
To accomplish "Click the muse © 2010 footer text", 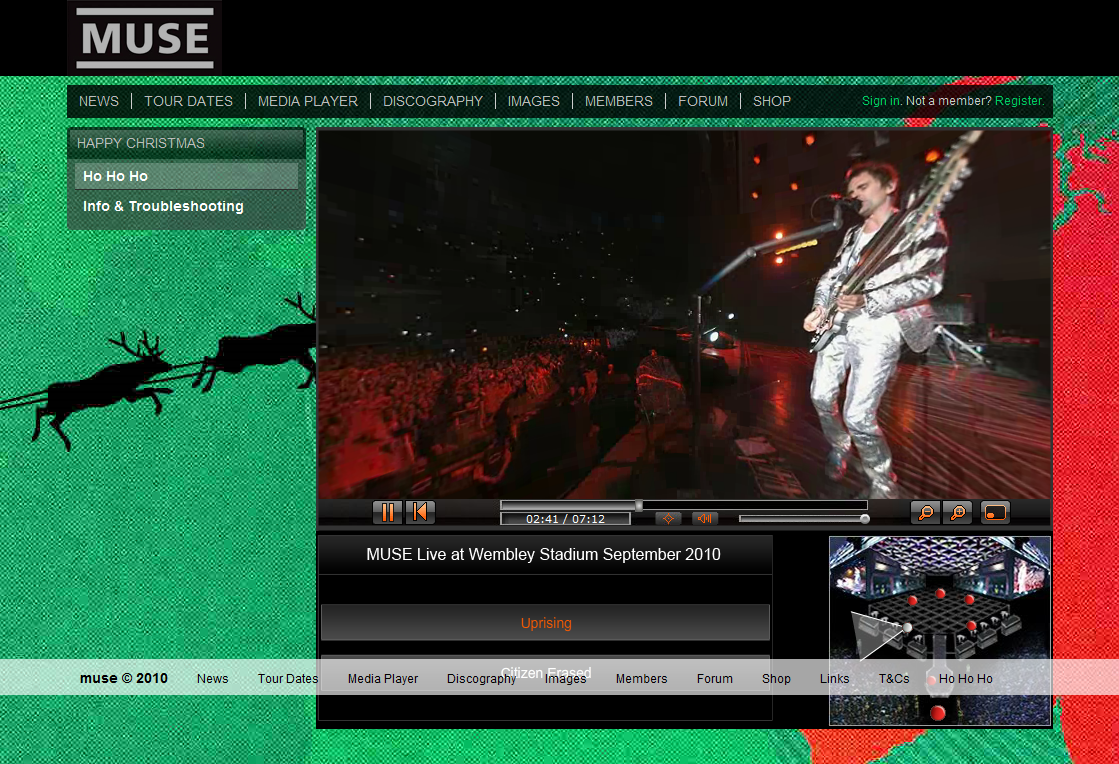I will tap(123, 678).
